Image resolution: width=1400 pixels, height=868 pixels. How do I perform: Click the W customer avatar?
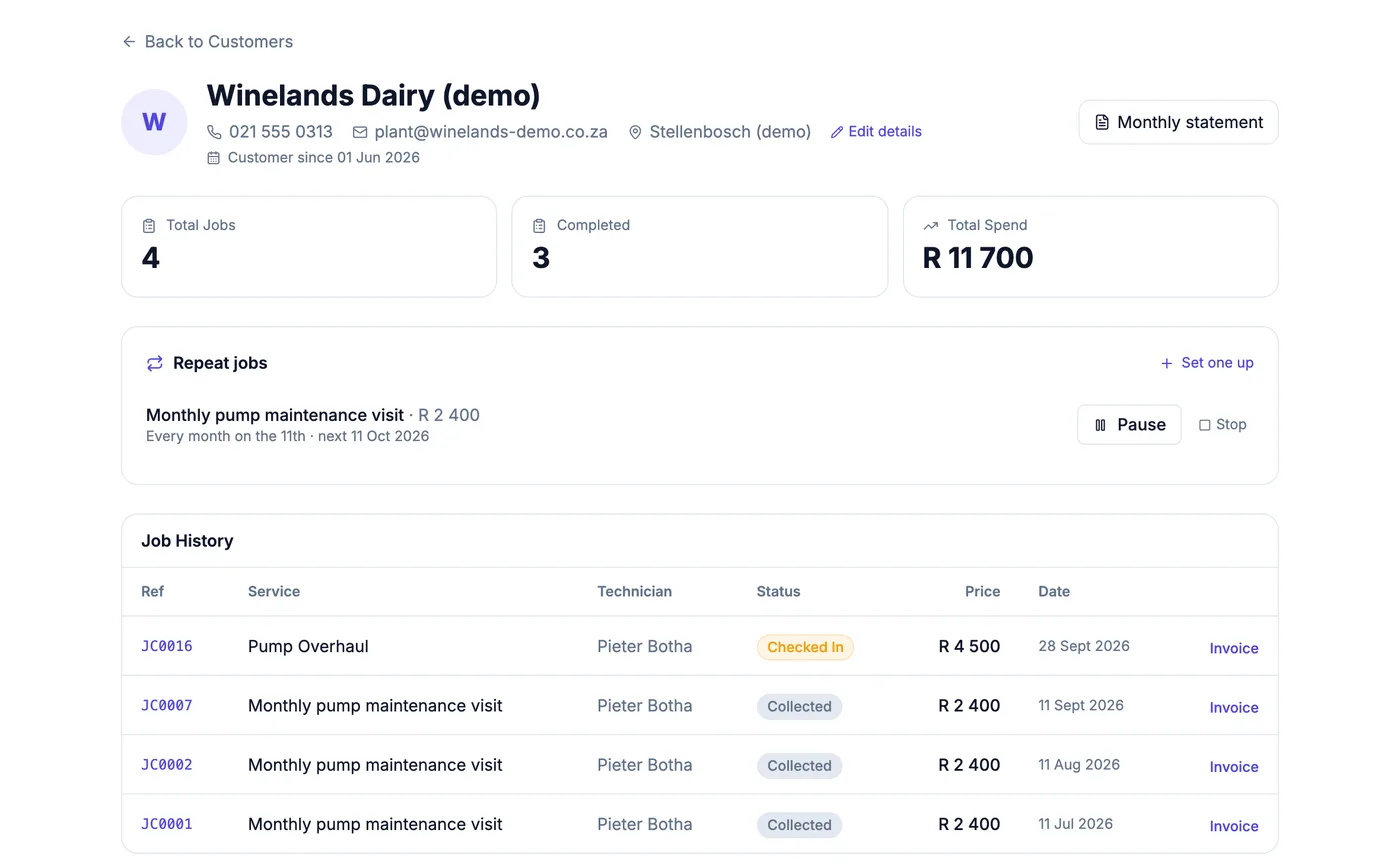pyautogui.click(x=154, y=122)
